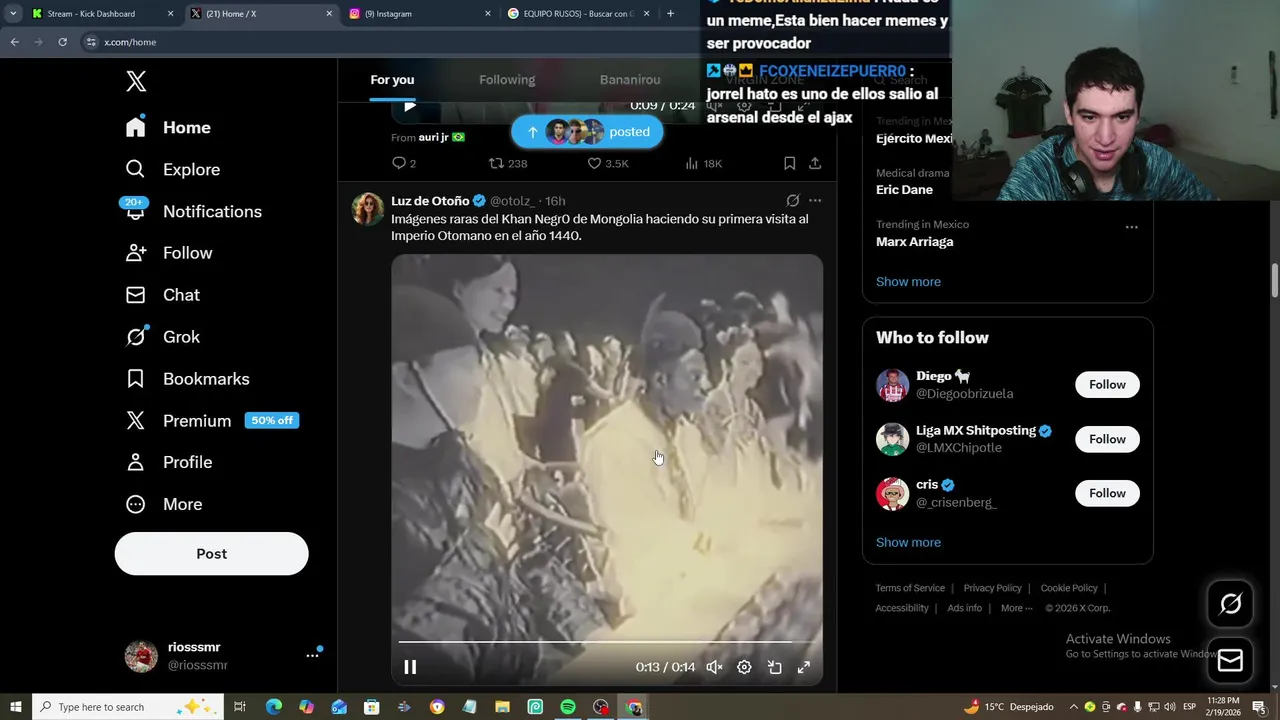The image size is (1280, 720).
Task: Click the new posts 'posted' pill
Action: (x=587, y=132)
